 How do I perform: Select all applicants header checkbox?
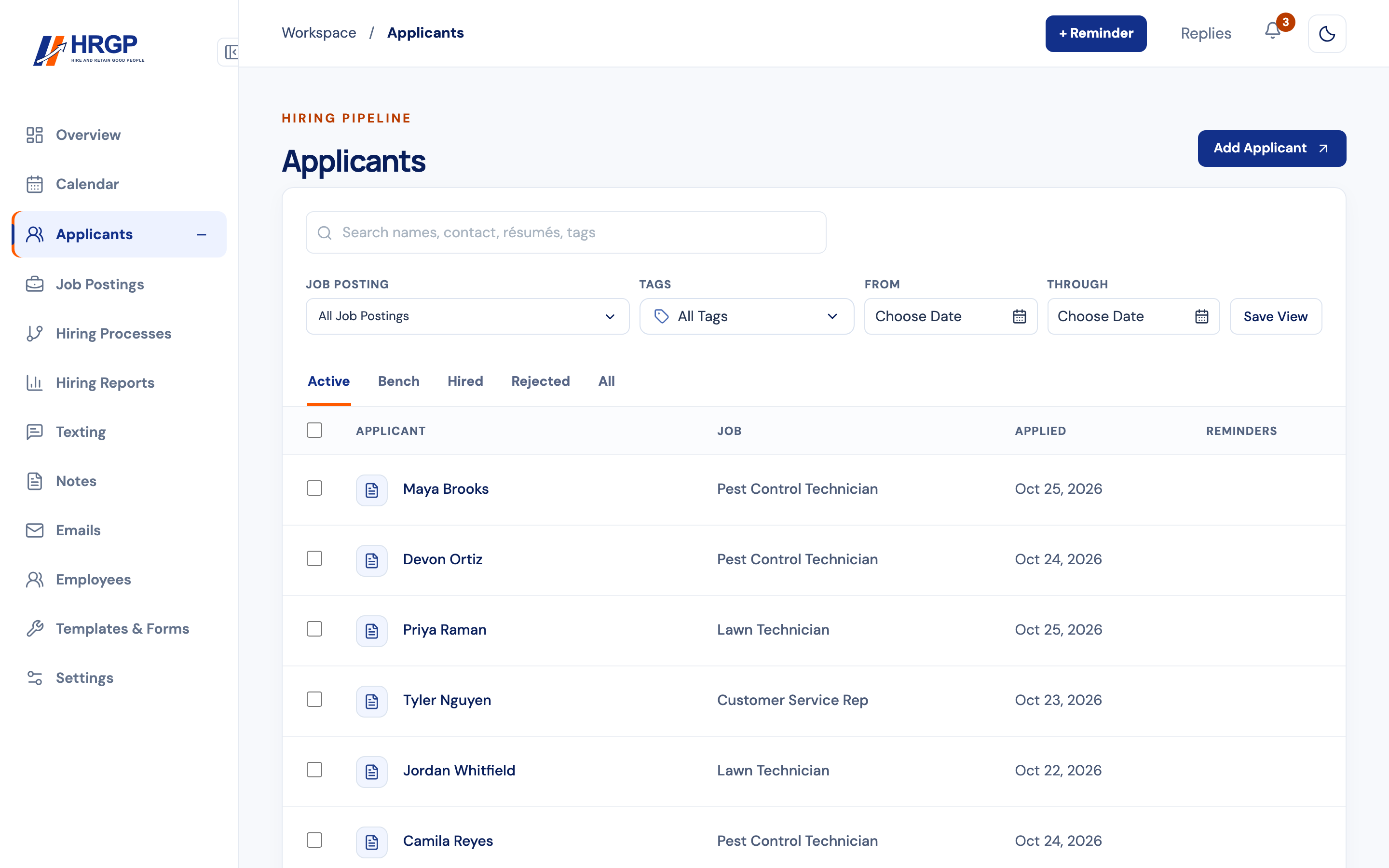pos(314,430)
